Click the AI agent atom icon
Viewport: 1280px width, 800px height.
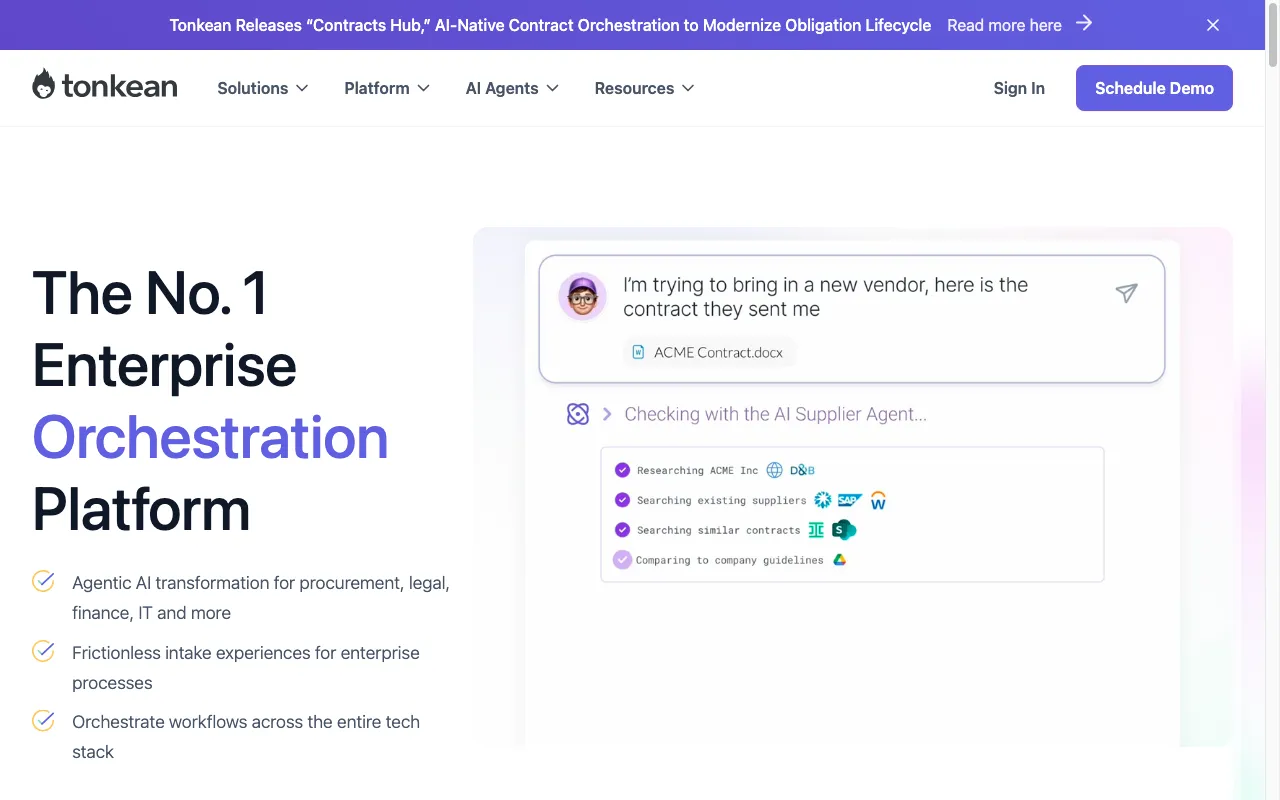(x=578, y=414)
